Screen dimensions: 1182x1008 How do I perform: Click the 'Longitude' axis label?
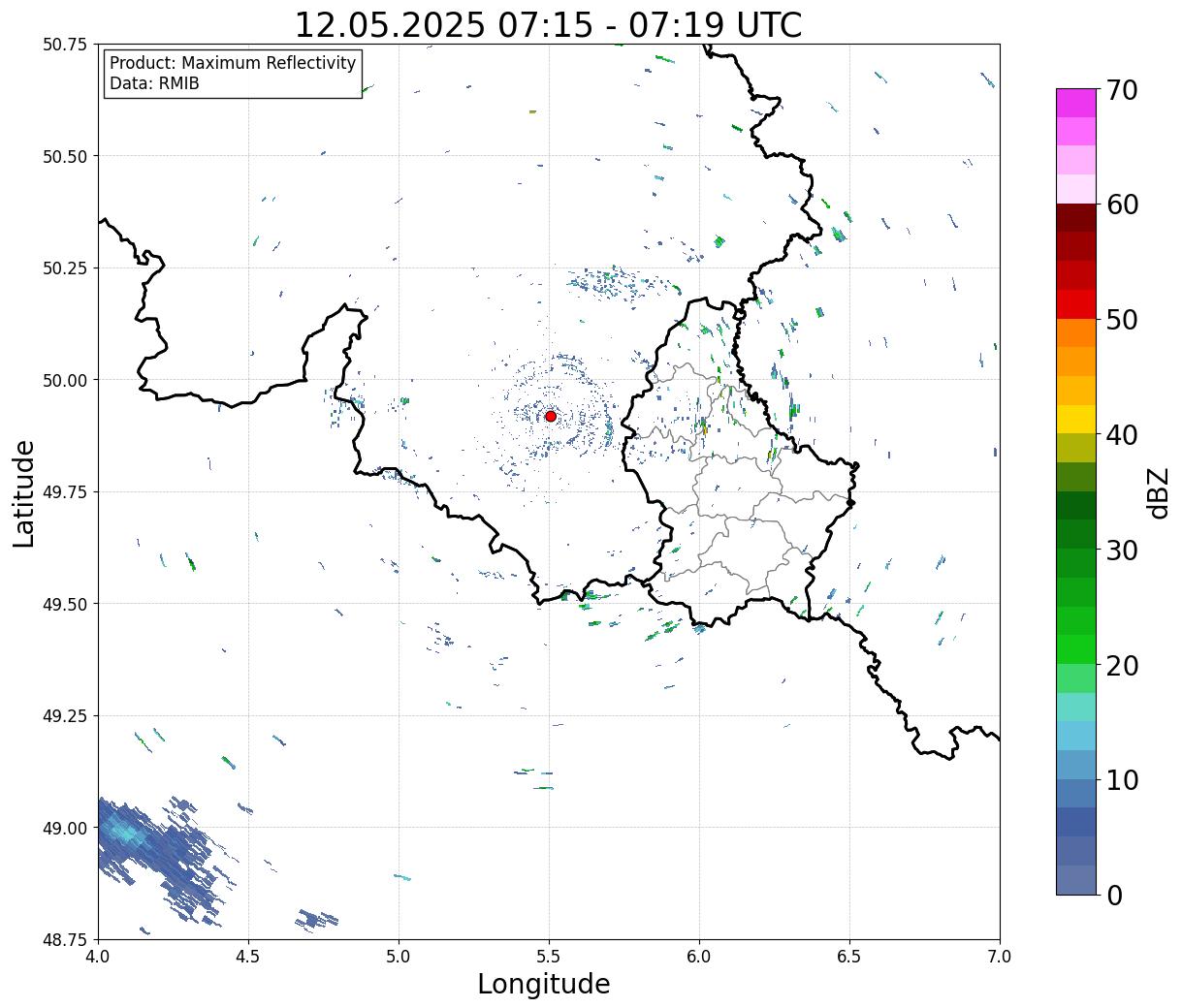coord(544,984)
